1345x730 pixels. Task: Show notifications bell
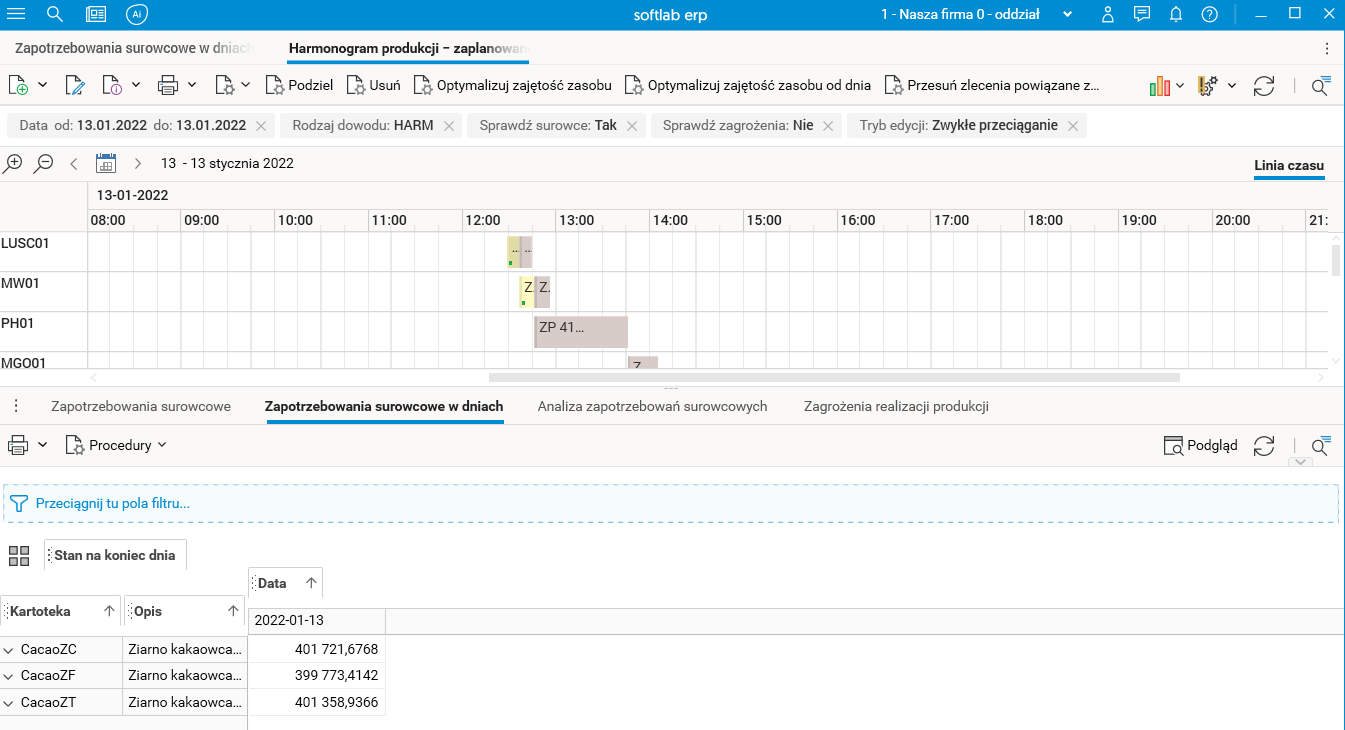point(1176,14)
